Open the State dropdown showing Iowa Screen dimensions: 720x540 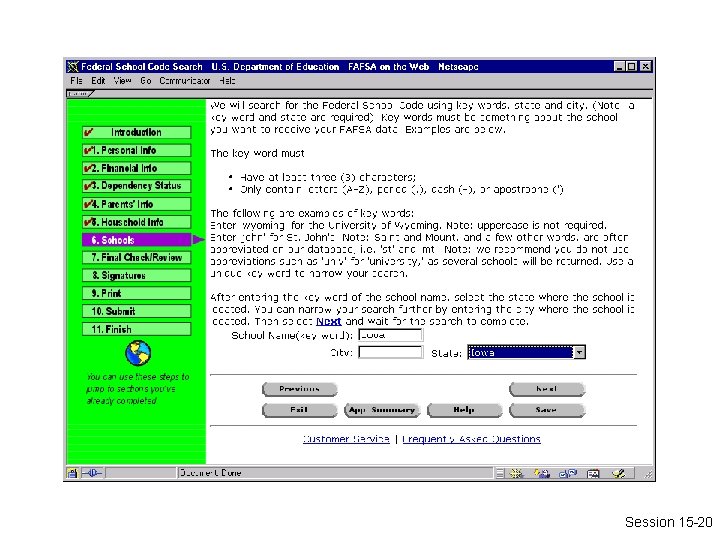[x=526, y=352]
